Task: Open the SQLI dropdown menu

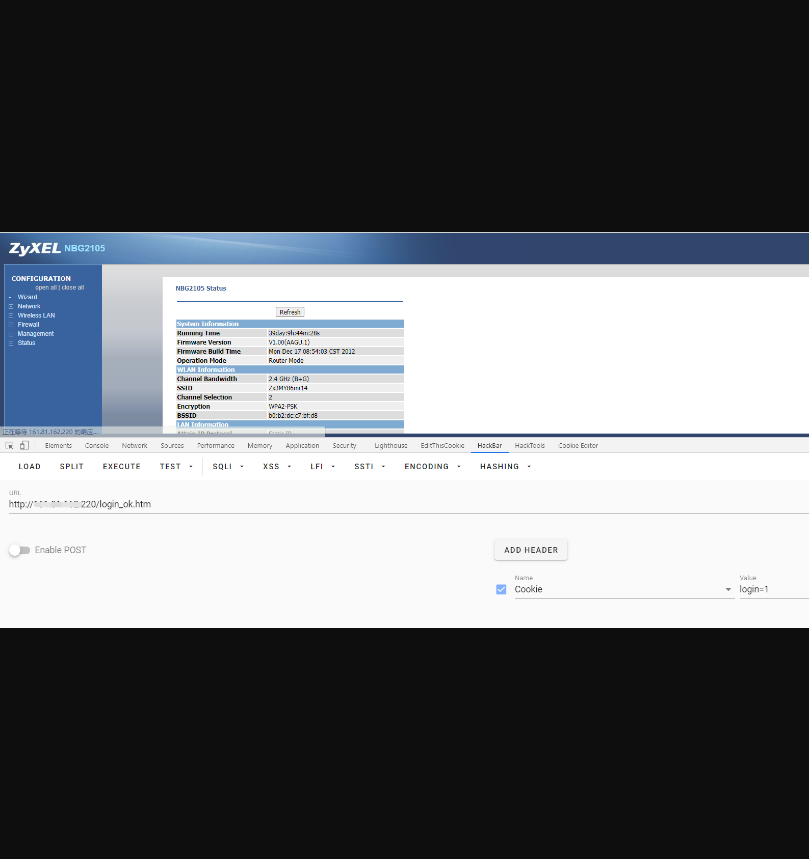Action: click(x=228, y=466)
